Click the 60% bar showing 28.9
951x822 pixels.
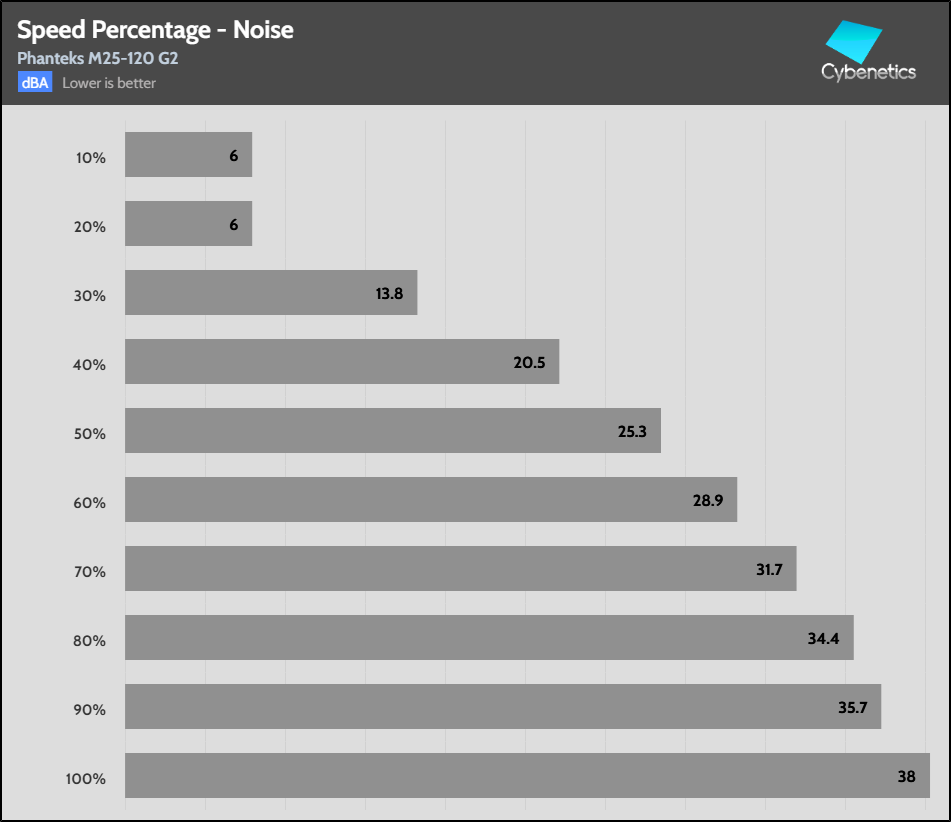coord(430,500)
